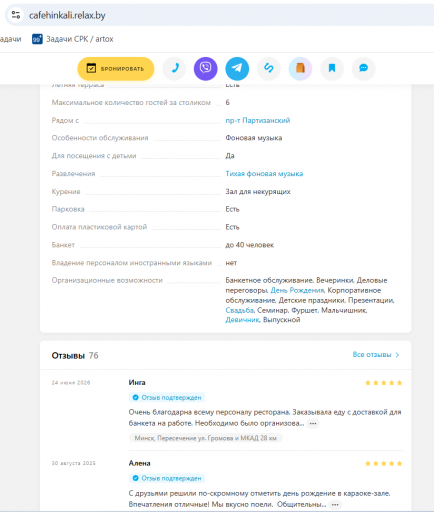Click the Тихая фоновая музыка link
The image size is (434, 512).
tap(264, 174)
